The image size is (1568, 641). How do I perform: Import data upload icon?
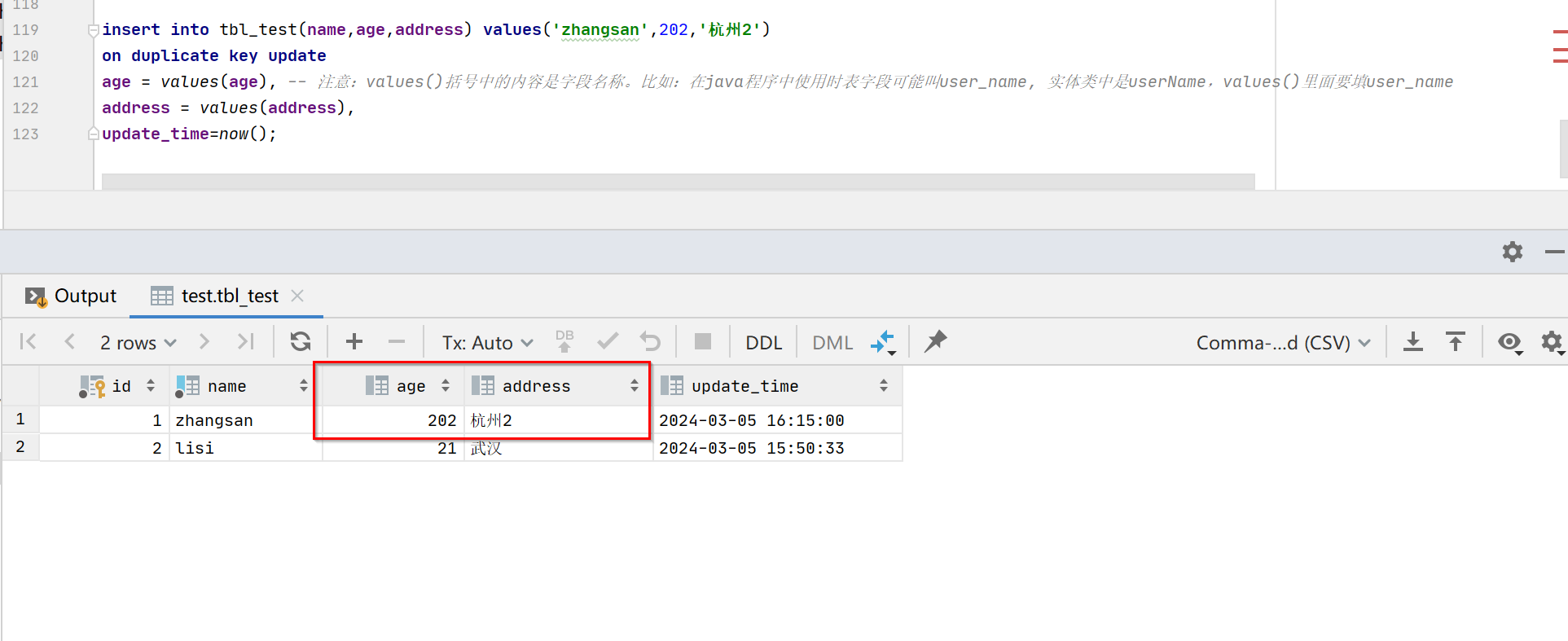point(1456,341)
